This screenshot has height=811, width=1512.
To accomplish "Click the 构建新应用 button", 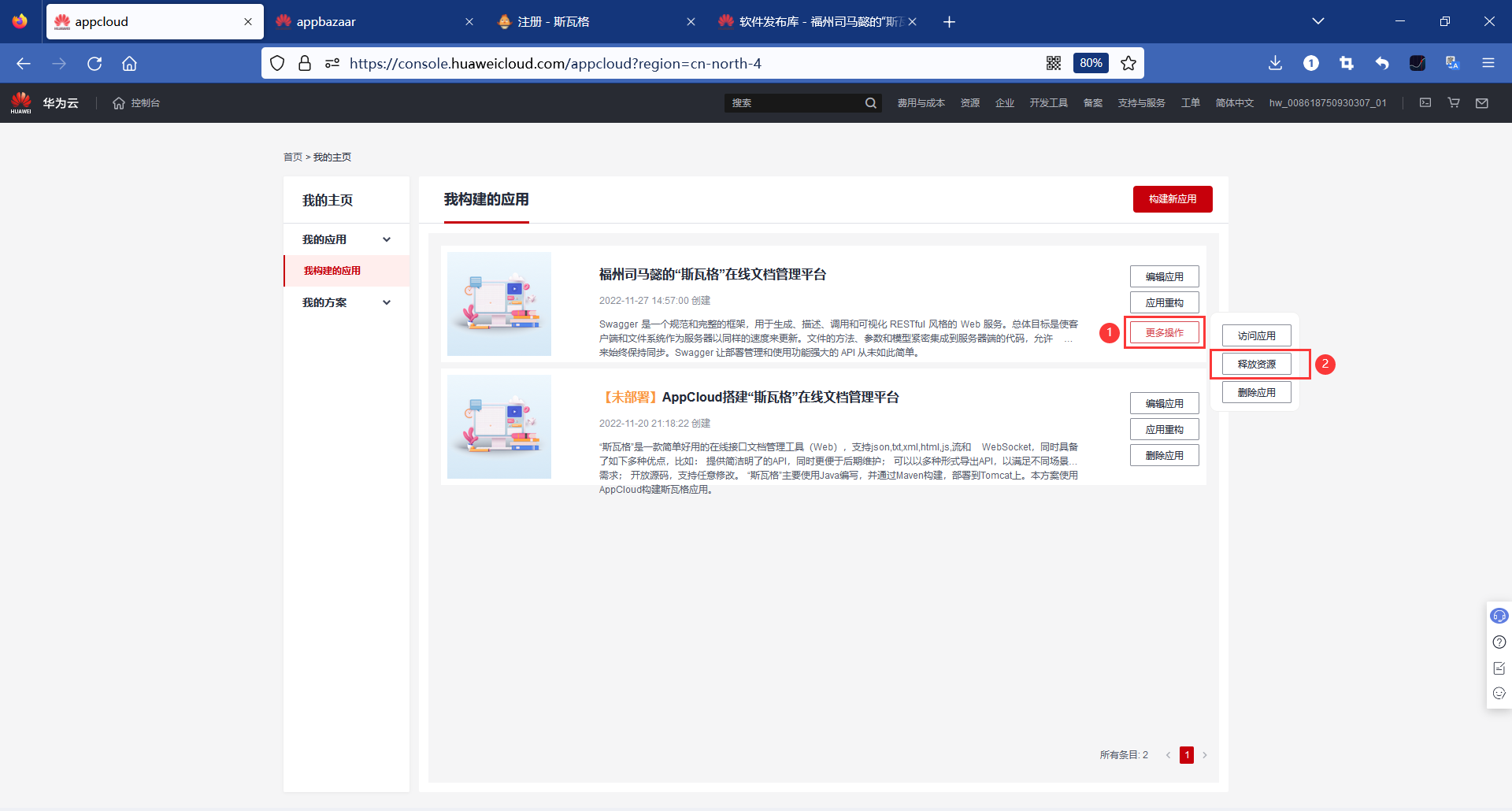I will 1173,199.
